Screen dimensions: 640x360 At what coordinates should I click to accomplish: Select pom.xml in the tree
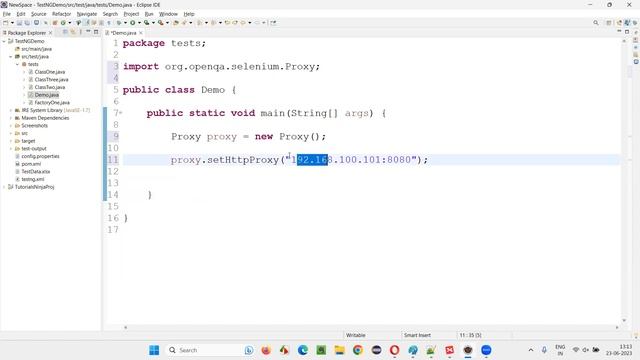[31, 164]
